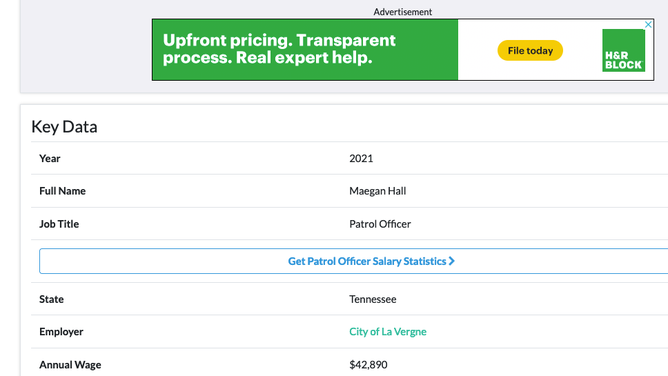Click the $42,890 wage value
The height and width of the screenshot is (376, 668).
[368, 365]
